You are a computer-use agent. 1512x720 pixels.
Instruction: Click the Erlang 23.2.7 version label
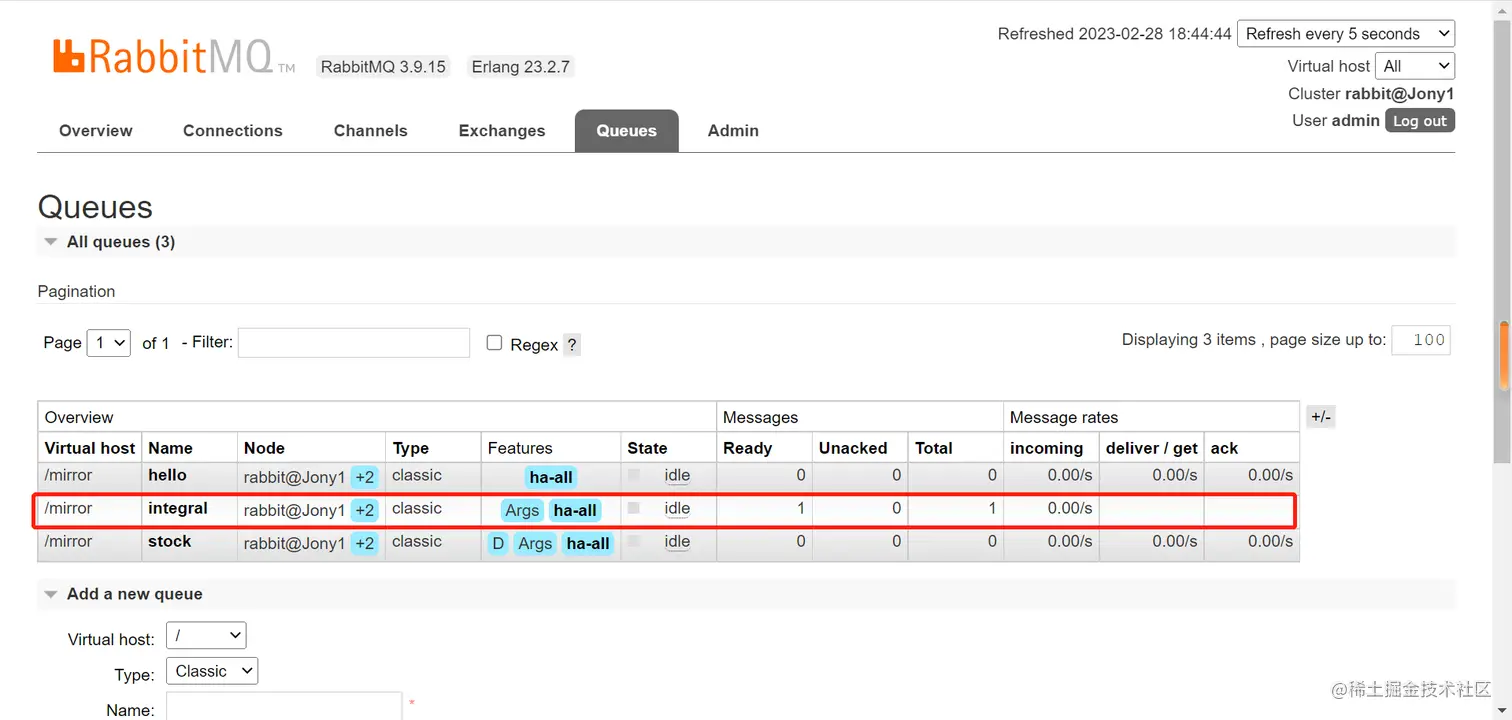click(x=521, y=67)
